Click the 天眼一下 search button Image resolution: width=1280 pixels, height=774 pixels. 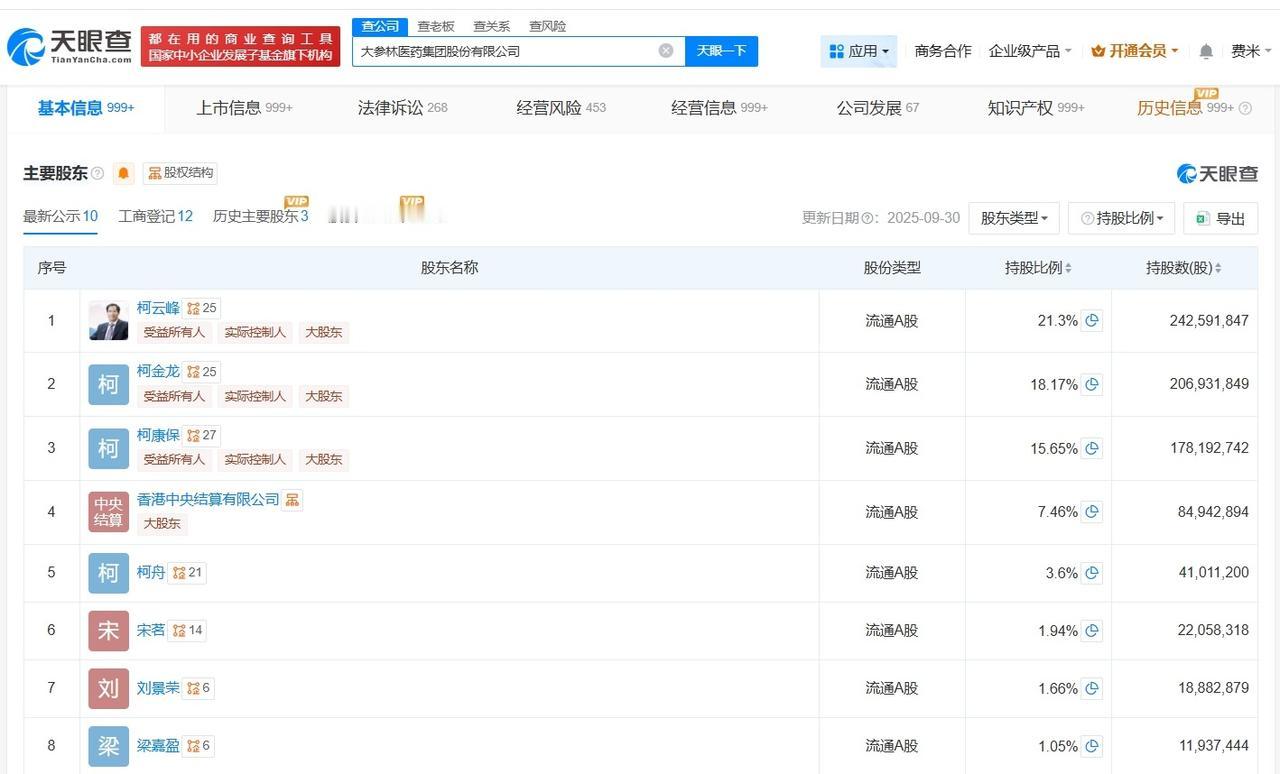tap(721, 51)
